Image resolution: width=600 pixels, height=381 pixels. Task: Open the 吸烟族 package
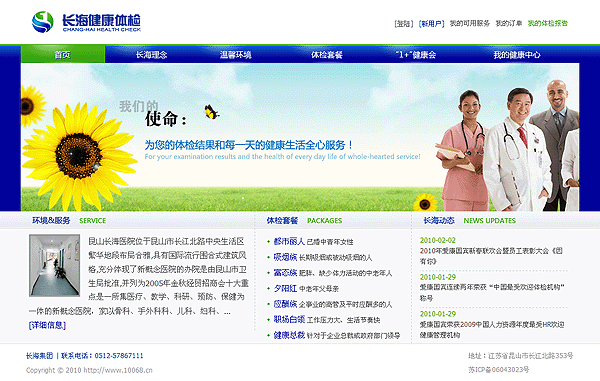pyautogui.click(x=285, y=257)
